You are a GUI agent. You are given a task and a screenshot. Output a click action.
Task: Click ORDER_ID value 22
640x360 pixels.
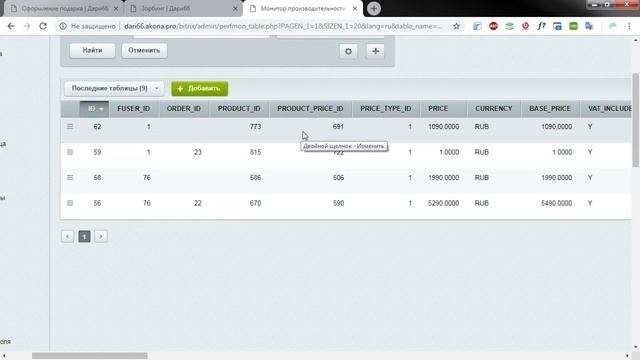point(198,203)
